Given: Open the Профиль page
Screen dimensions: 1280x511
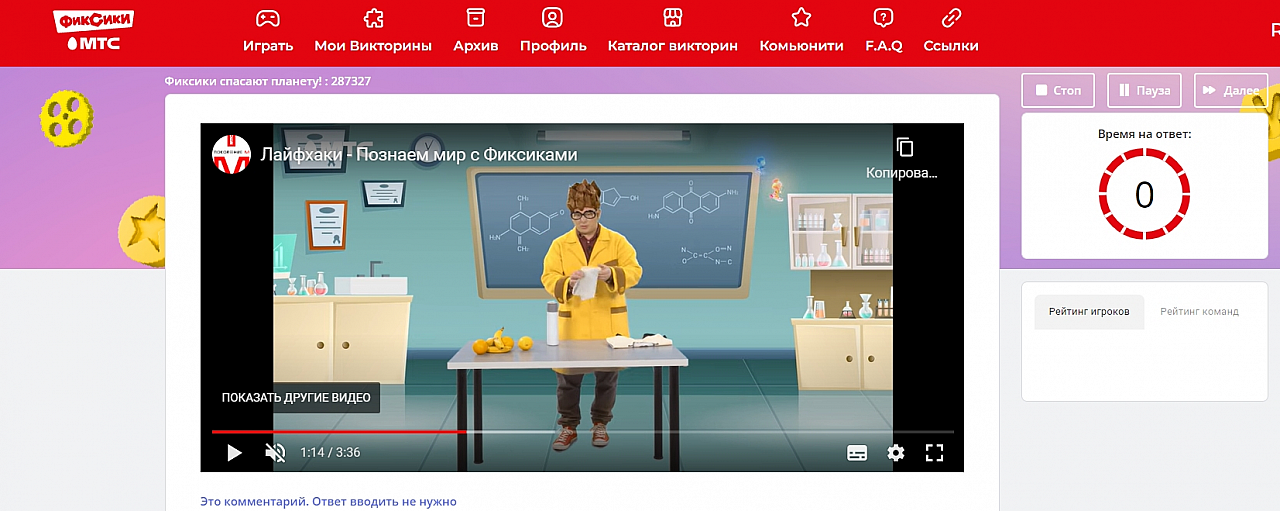Looking at the screenshot, I should pyautogui.click(x=553, y=31).
